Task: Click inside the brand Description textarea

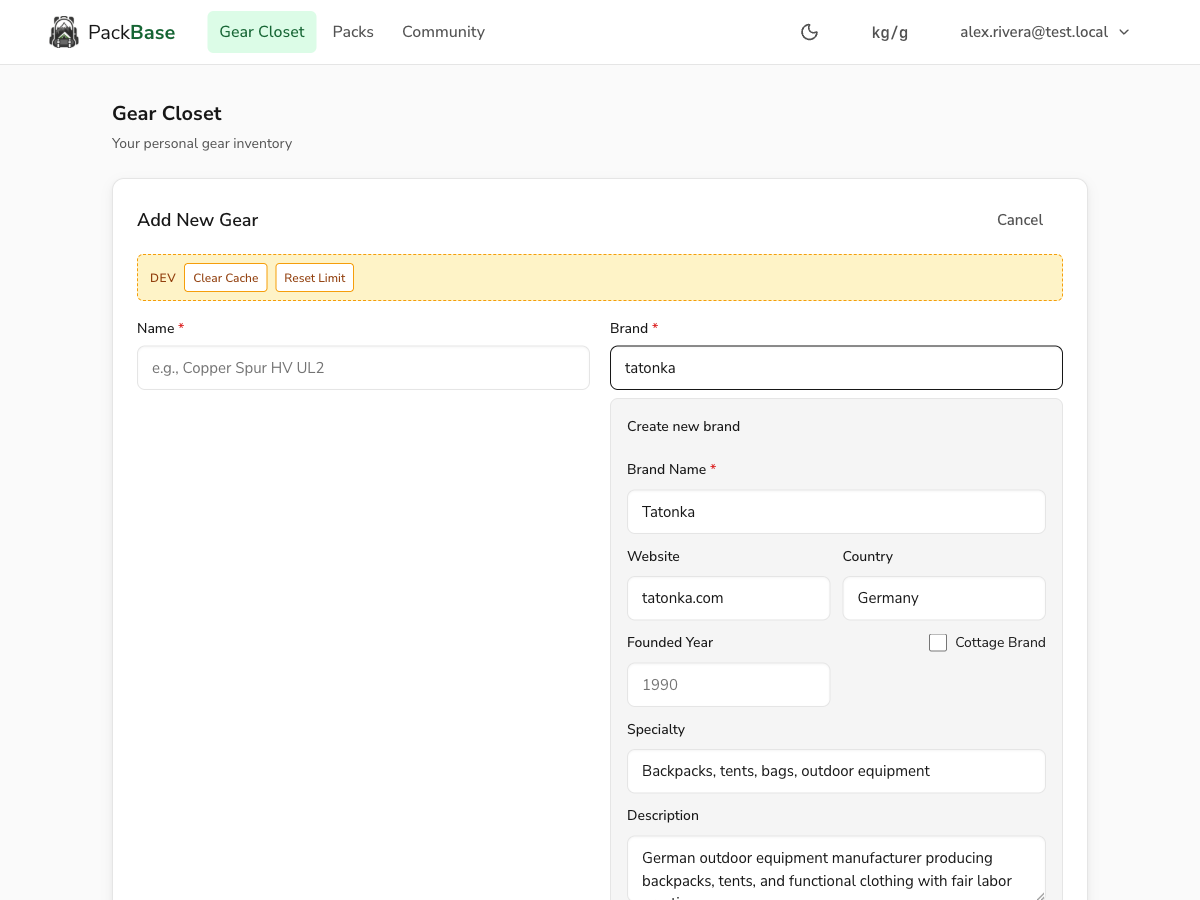Action: click(x=836, y=868)
